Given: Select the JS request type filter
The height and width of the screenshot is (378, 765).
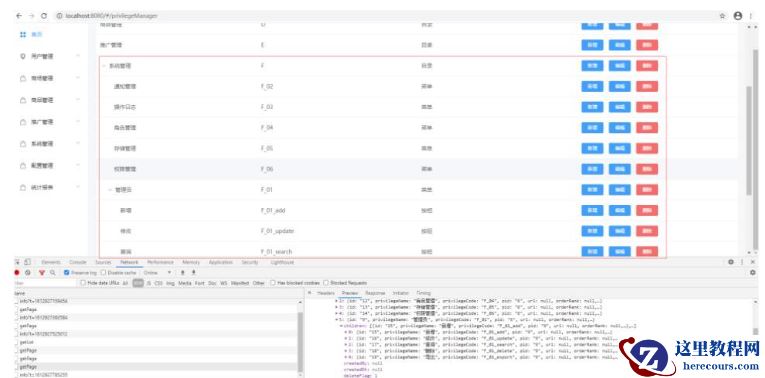Looking at the screenshot, I should [x=149, y=283].
